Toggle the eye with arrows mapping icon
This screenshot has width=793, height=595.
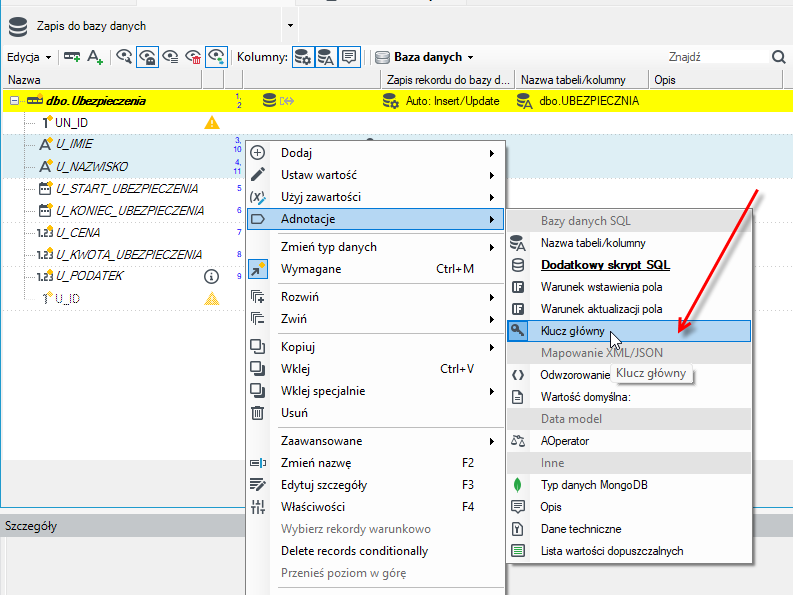click(216, 57)
